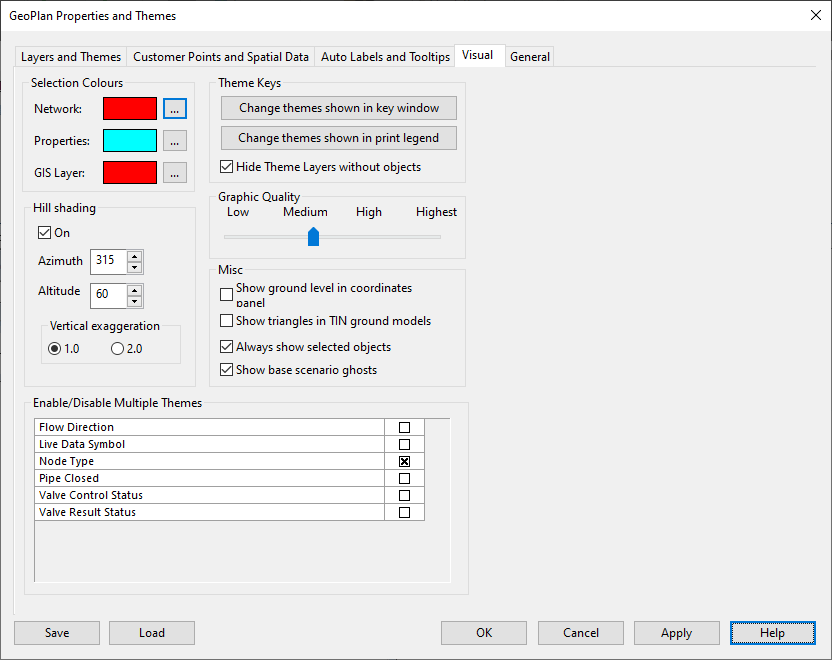The height and width of the screenshot is (660, 832).
Task: Click the Apply button
Action: (677, 633)
